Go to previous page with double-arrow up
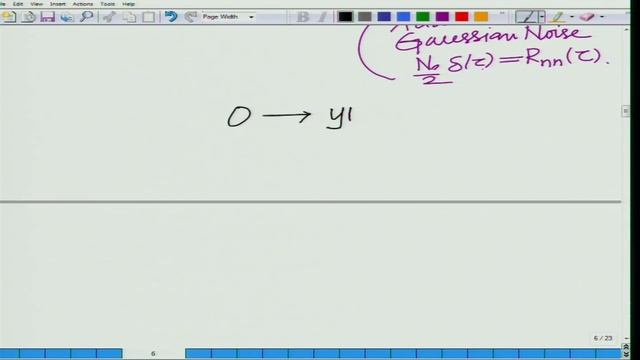The image size is (640, 360). [x=626, y=347]
